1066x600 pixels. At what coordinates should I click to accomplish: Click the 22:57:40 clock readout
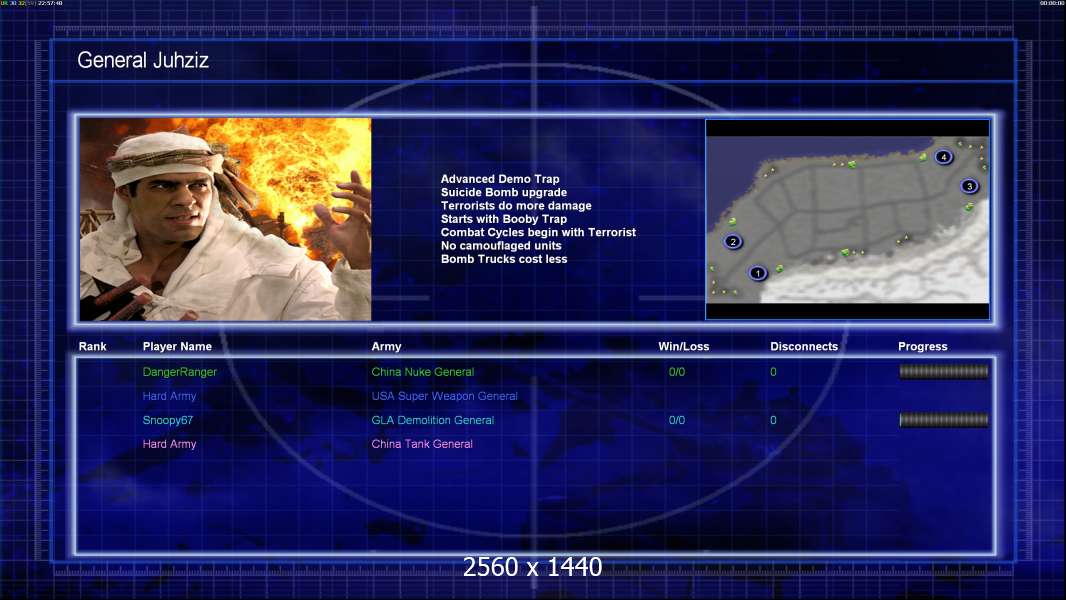point(50,3)
